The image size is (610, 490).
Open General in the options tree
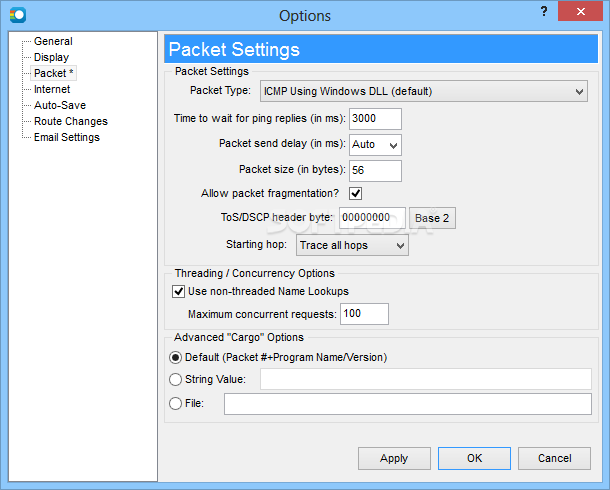pyautogui.click(x=53, y=41)
